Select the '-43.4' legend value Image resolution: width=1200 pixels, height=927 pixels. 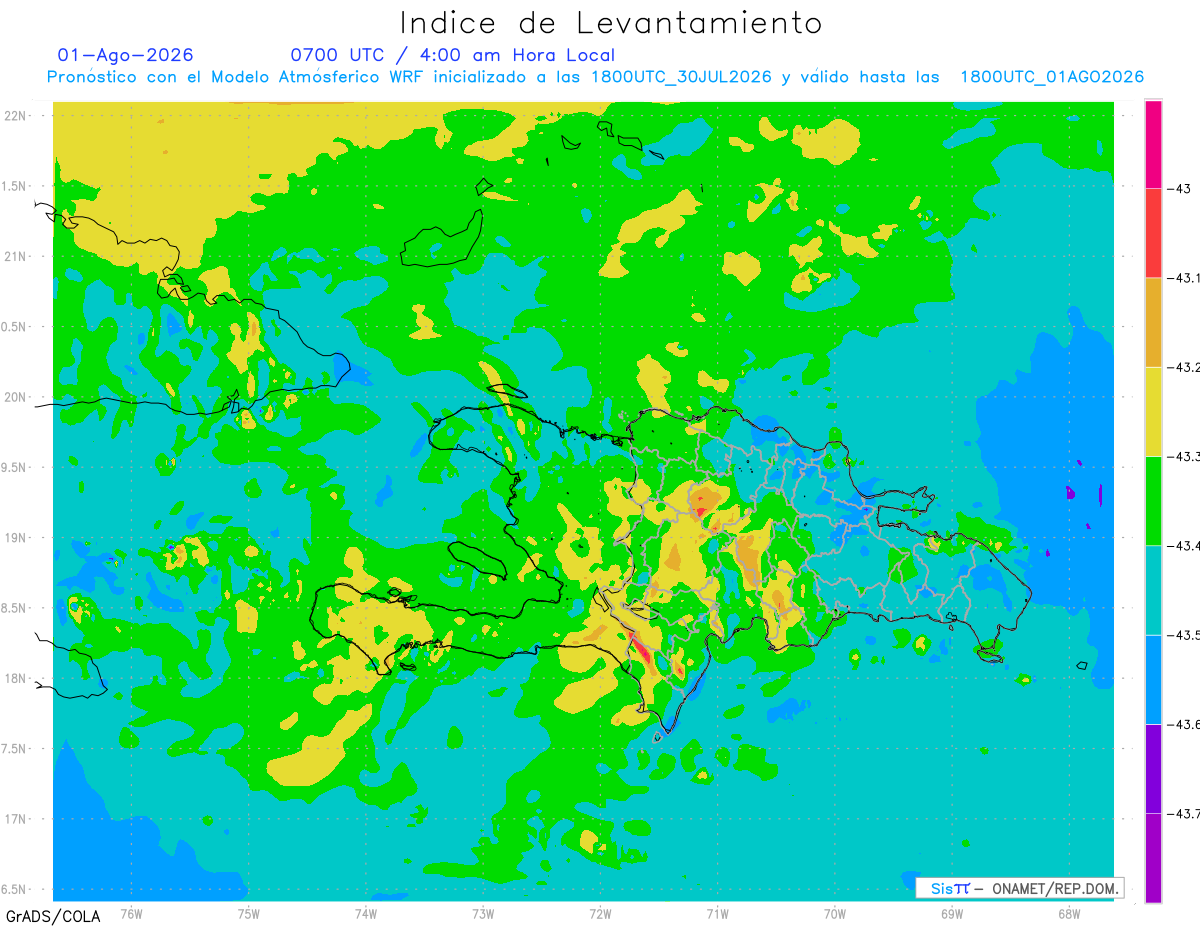(x=1184, y=545)
